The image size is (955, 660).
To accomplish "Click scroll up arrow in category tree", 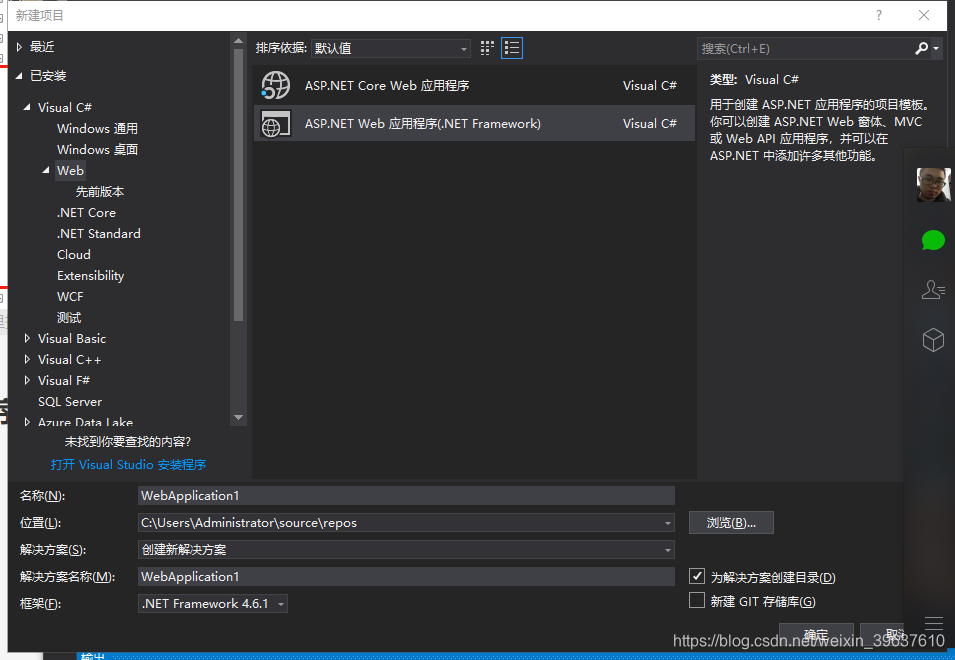I will click(x=239, y=41).
